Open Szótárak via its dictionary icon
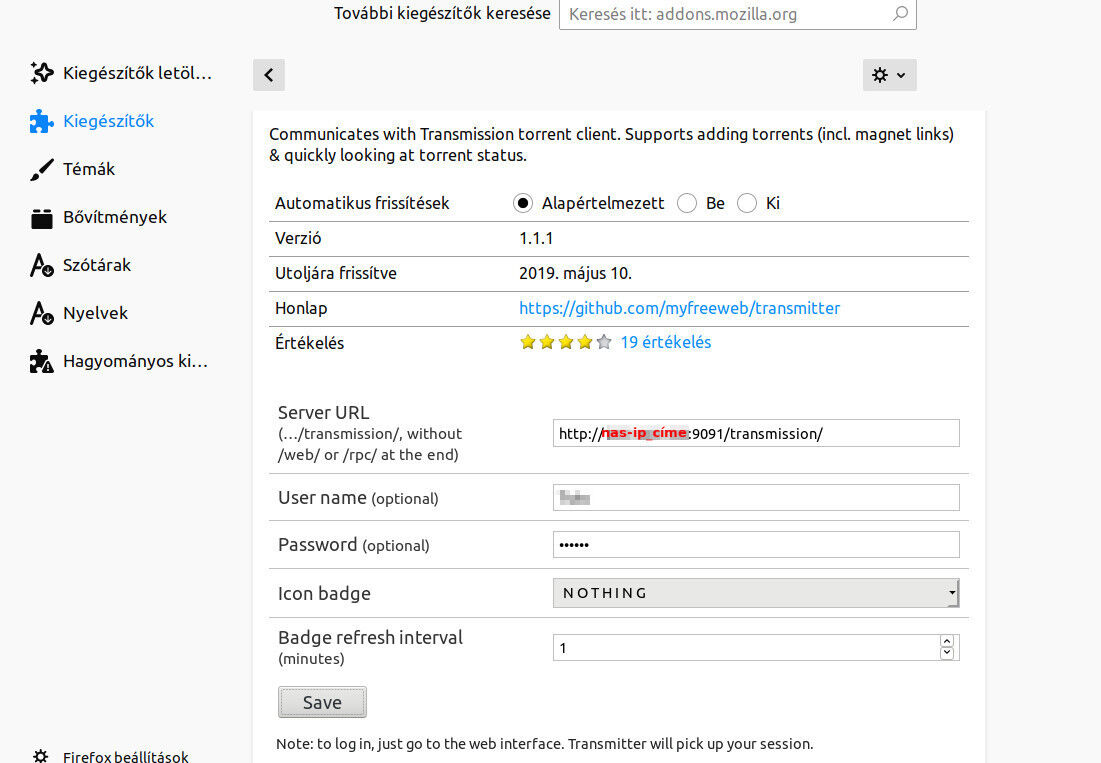 (42, 265)
